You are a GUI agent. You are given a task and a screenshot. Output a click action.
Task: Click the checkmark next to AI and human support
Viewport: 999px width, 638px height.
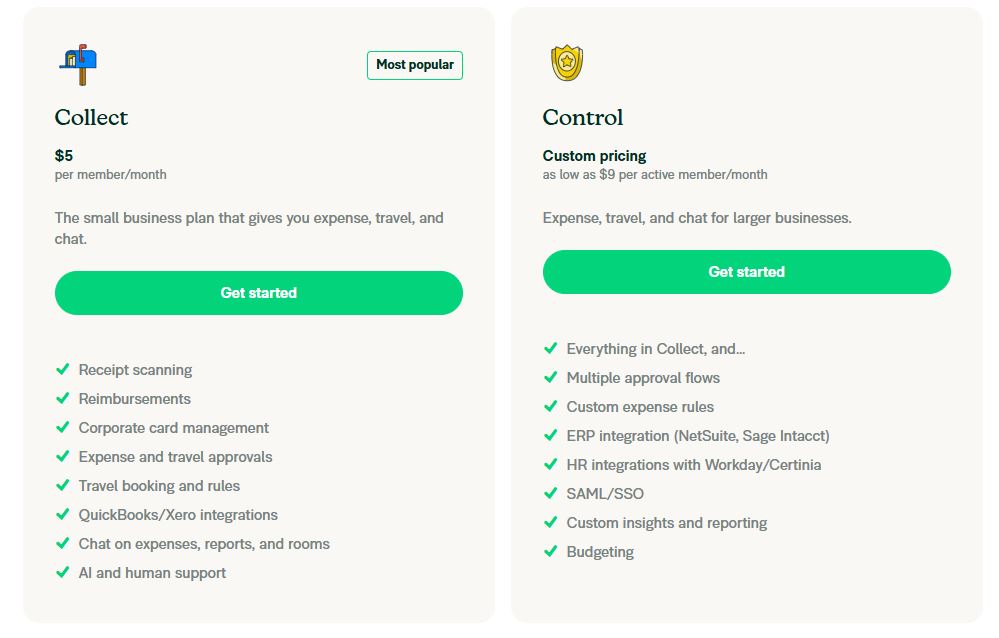pyautogui.click(x=62, y=573)
